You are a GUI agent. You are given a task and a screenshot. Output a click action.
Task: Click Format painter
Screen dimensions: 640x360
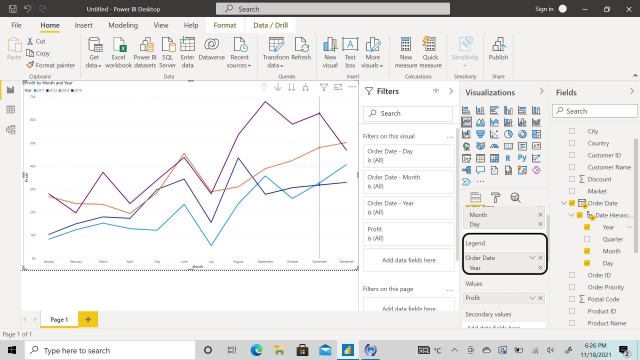51,65
